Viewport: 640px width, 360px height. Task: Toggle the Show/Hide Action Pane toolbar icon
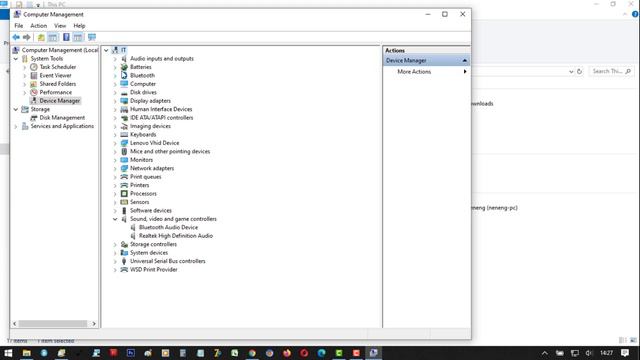(x=78, y=37)
